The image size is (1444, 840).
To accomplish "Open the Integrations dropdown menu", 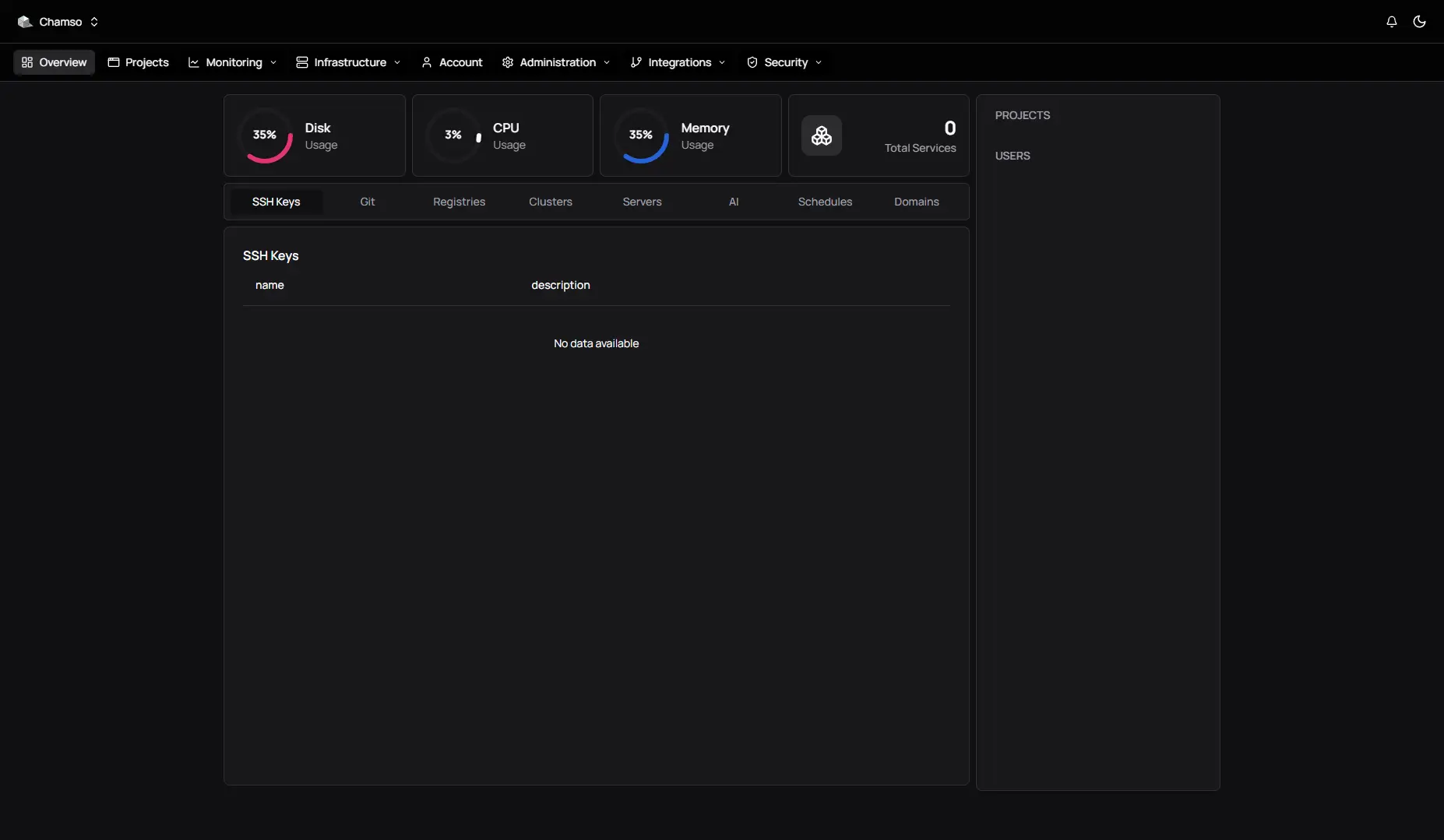I will pyautogui.click(x=678, y=62).
